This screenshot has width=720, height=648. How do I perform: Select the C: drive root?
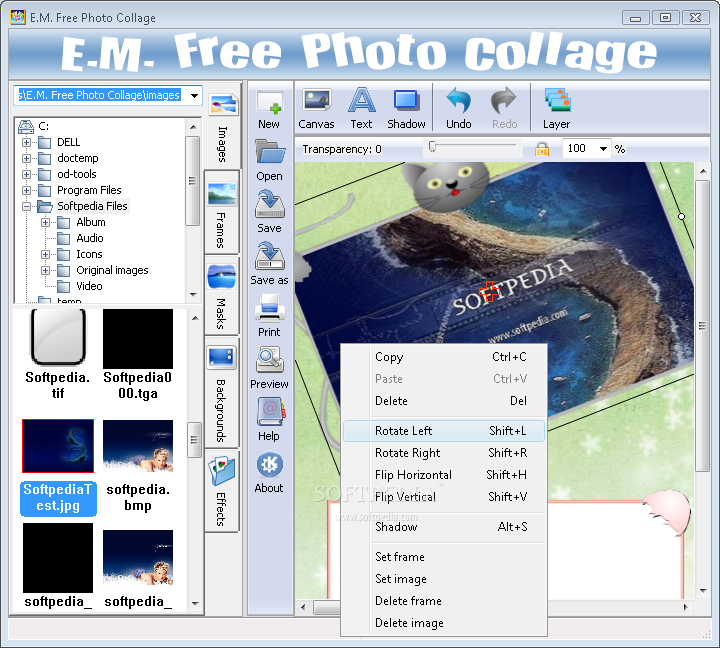click(x=44, y=126)
